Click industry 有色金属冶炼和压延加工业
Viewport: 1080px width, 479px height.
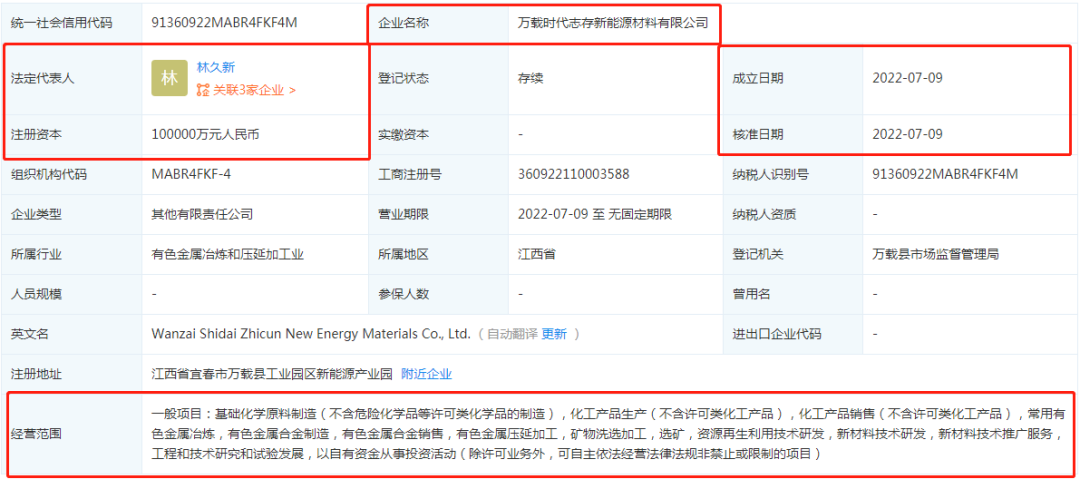(228, 254)
